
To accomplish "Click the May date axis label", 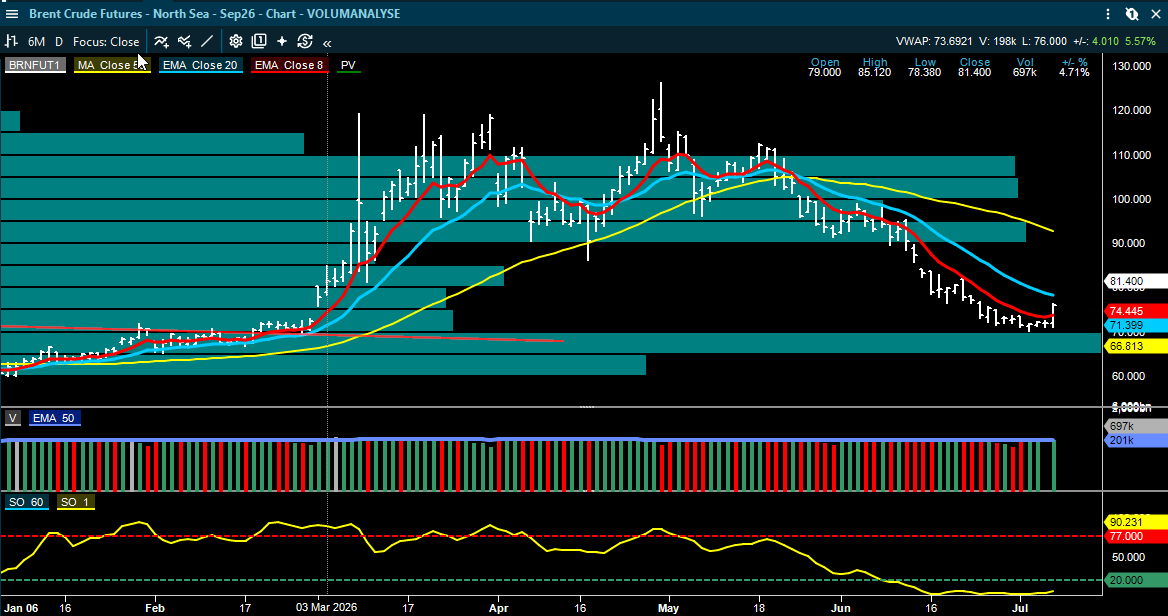I will click(669, 607).
